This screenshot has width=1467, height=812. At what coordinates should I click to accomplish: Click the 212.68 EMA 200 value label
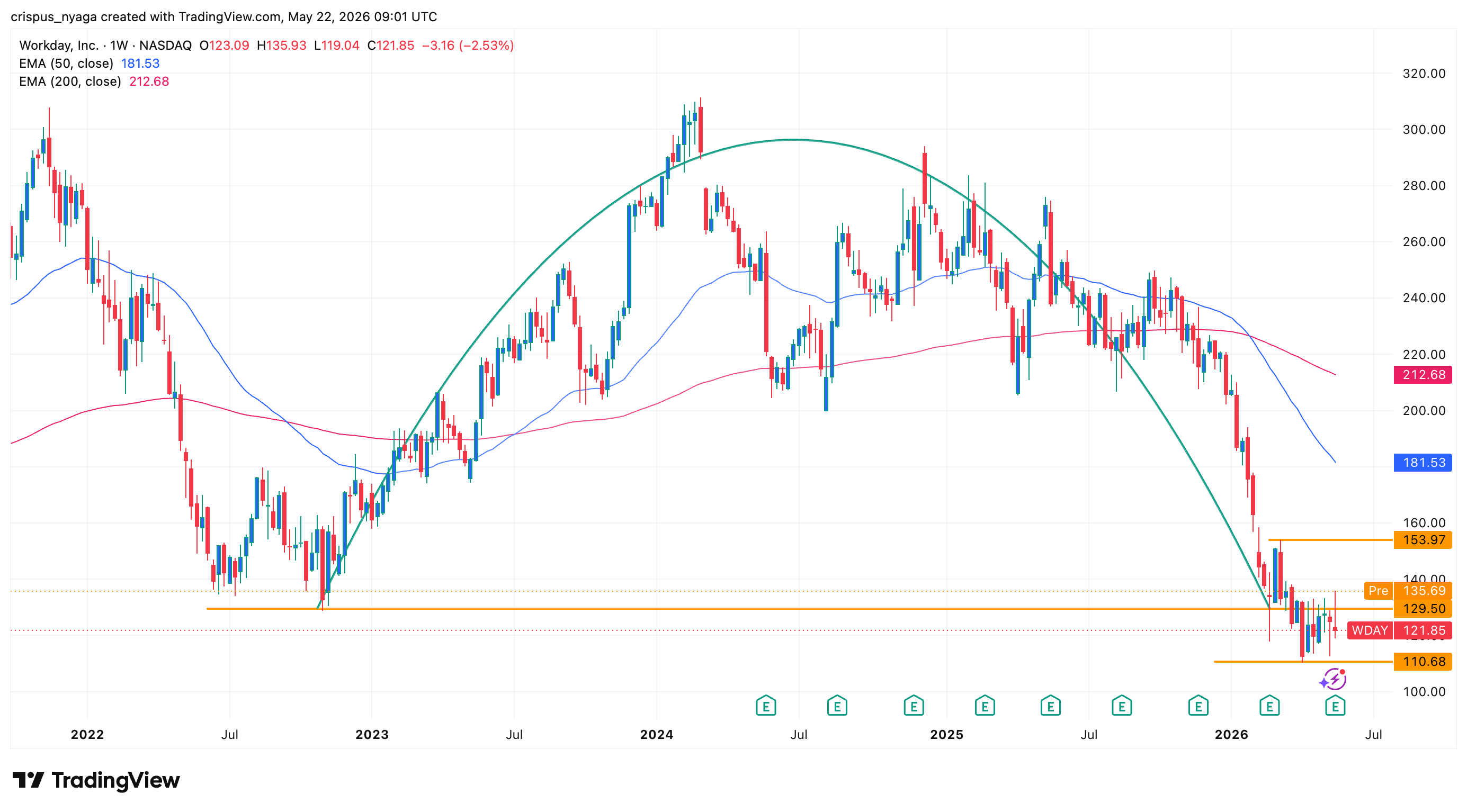click(x=1423, y=374)
